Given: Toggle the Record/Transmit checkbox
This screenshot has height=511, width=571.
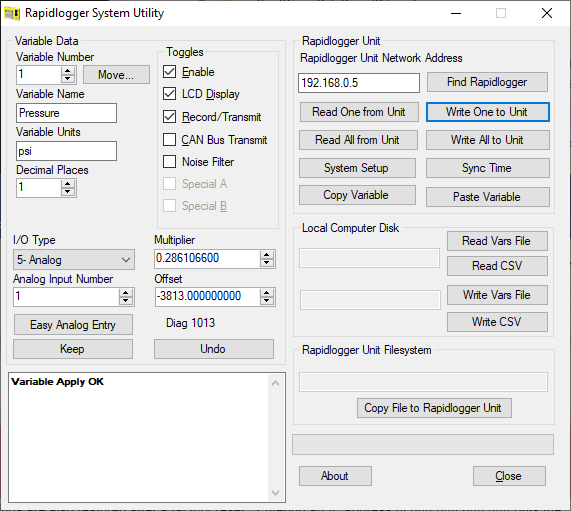Looking at the screenshot, I should 169,117.
